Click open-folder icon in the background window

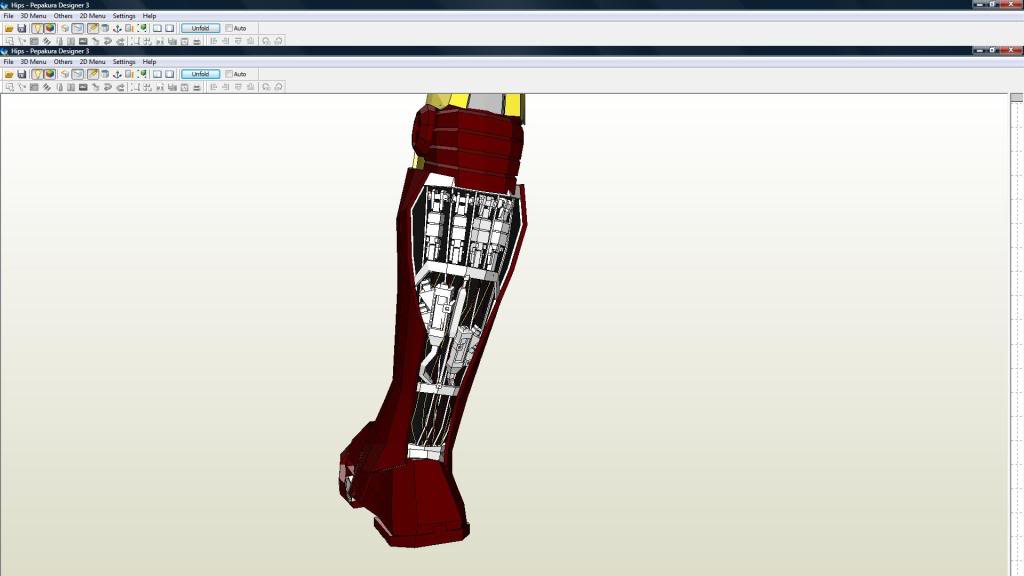pyautogui.click(x=9, y=29)
